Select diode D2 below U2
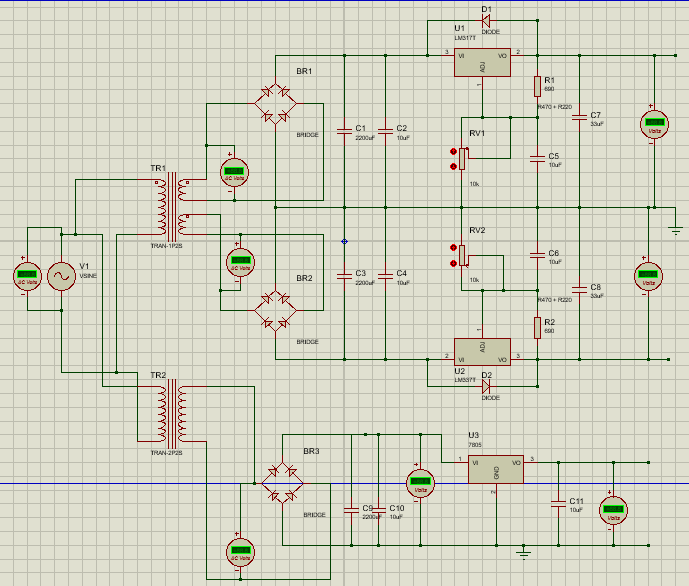This screenshot has height=586, width=689. coord(486,386)
